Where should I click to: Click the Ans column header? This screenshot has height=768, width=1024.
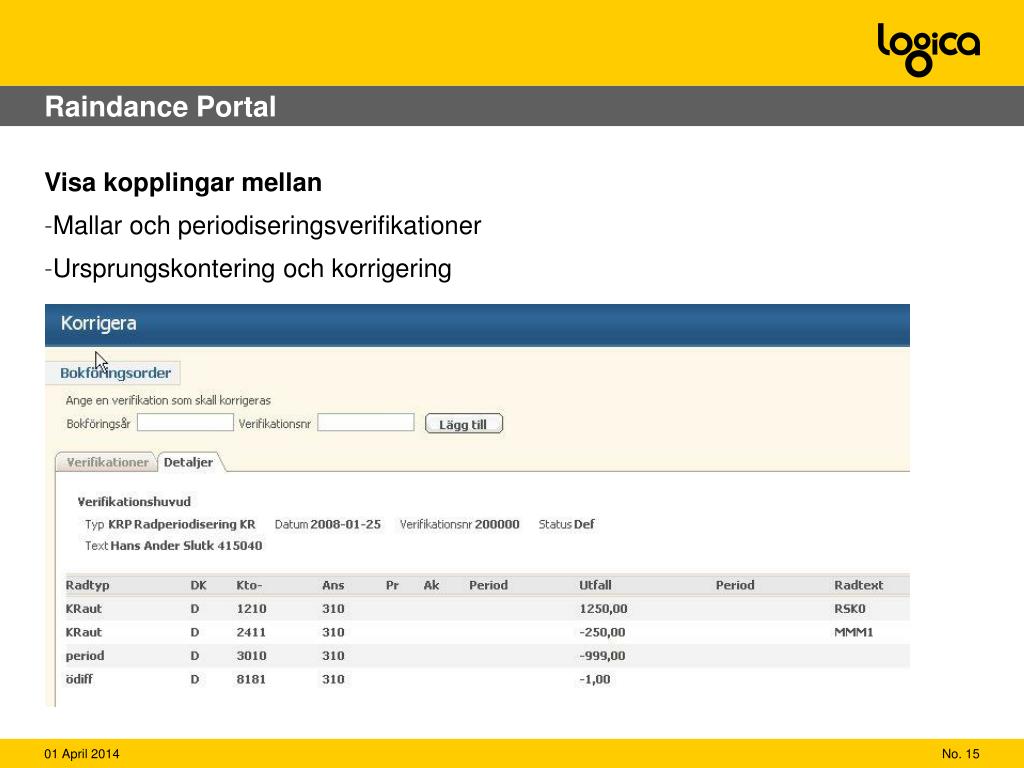333,585
